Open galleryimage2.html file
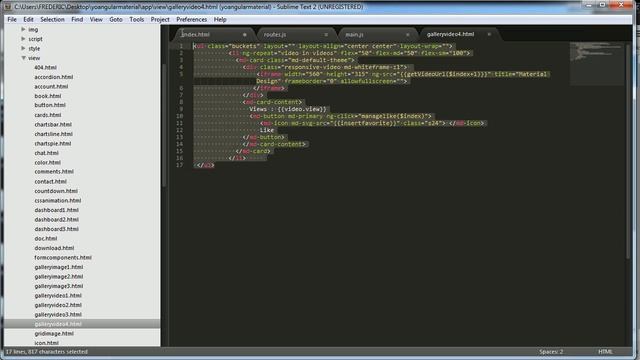Image resolution: width=640 pixels, height=360 pixels. pyautogui.click(x=59, y=277)
